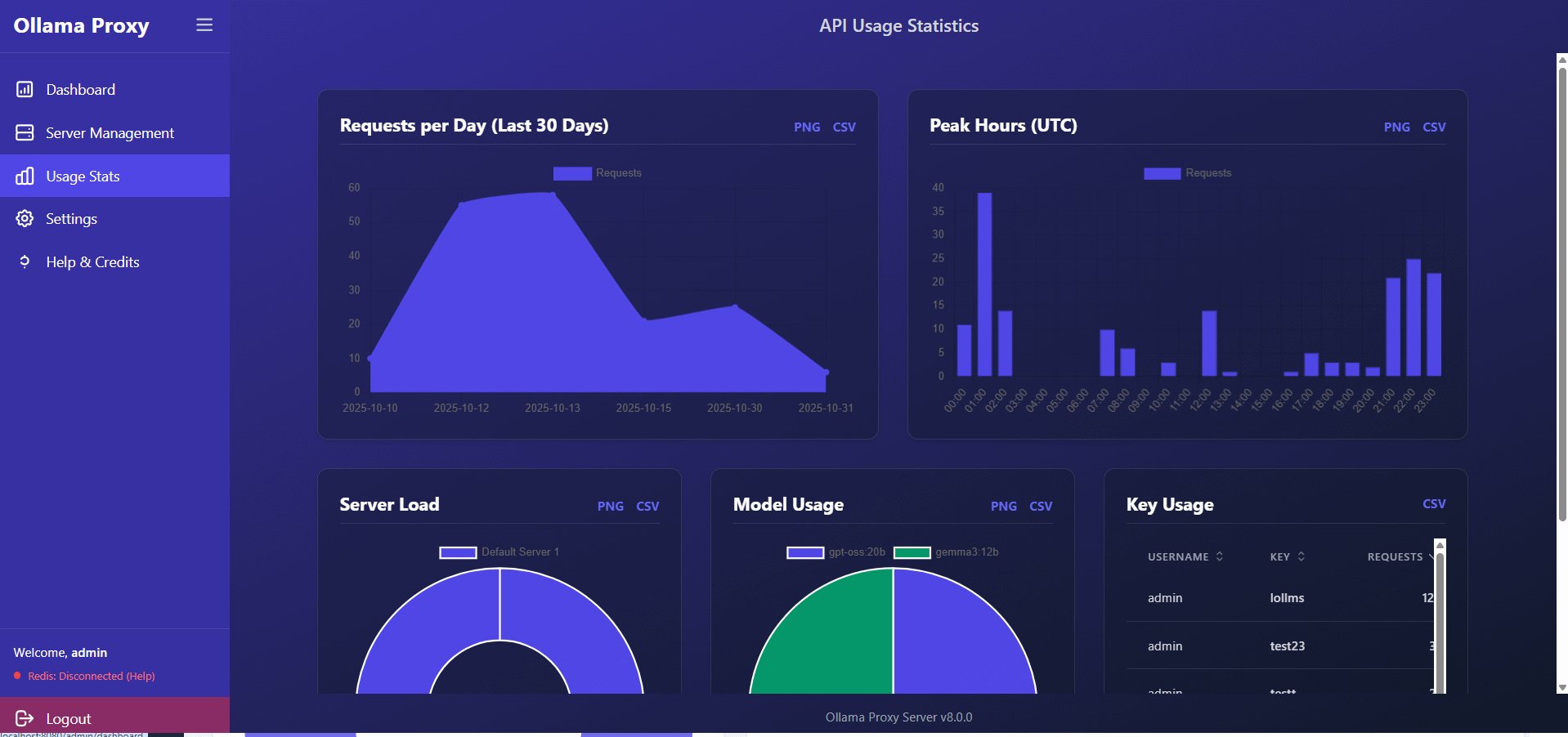
Task: Click the Help & Credits icon
Action: pos(25,261)
